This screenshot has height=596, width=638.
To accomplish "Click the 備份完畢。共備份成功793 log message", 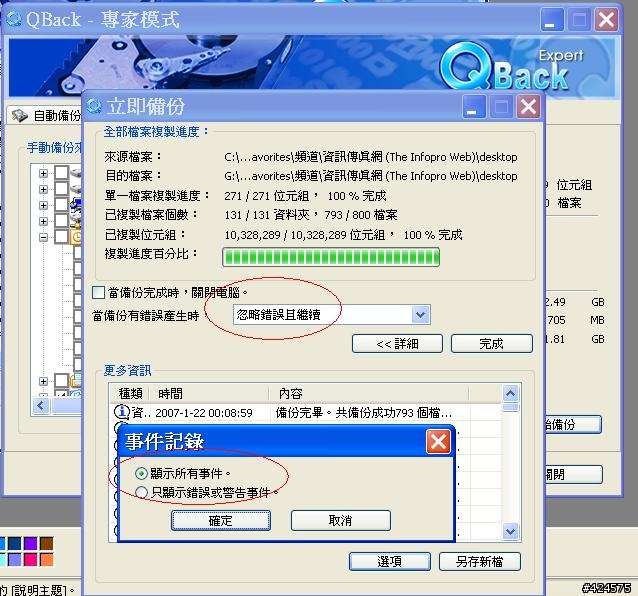I will click(364, 413).
